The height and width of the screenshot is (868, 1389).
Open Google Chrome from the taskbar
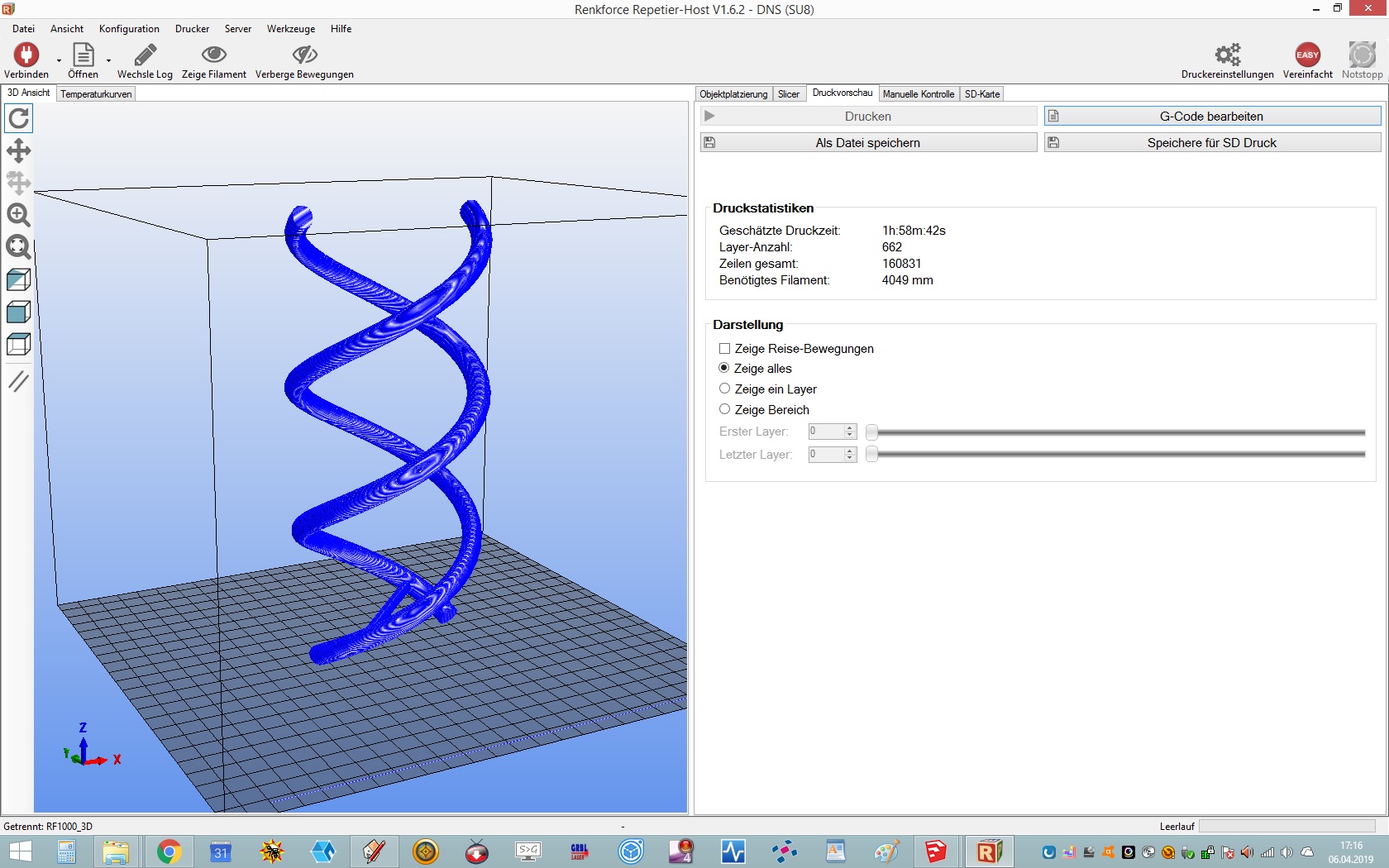[x=169, y=851]
